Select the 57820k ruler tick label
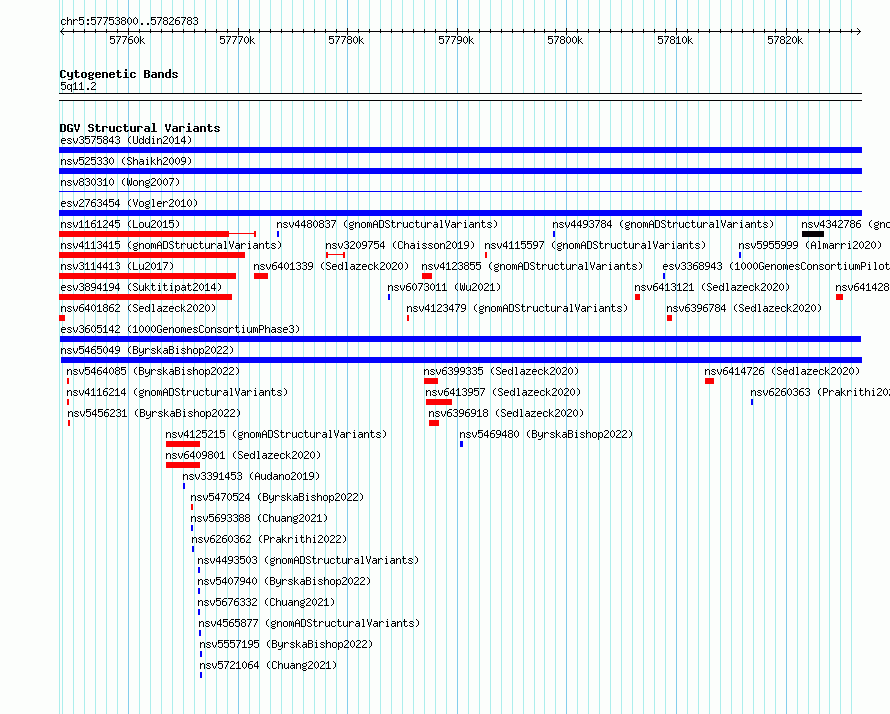Screen dimensions: 890x714 (x=785, y=40)
